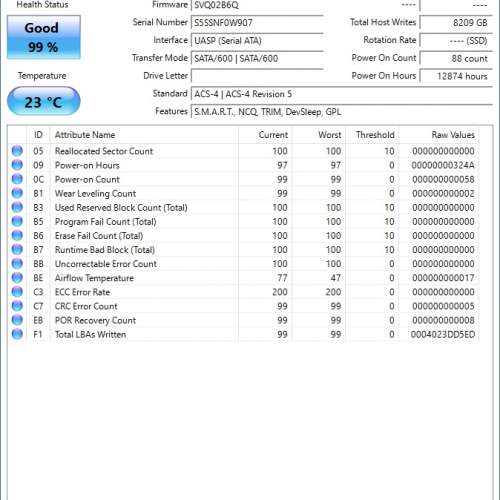The image size is (500, 500).
Task: Click the Current column header
Action: (265, 135)
